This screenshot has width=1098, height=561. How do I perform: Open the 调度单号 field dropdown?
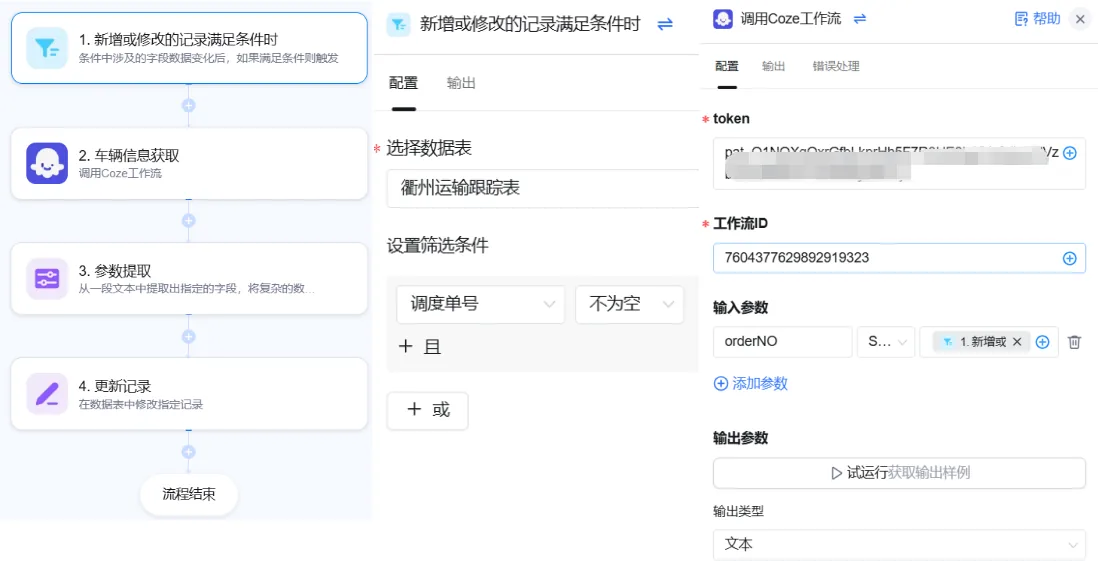coord(480,304)
